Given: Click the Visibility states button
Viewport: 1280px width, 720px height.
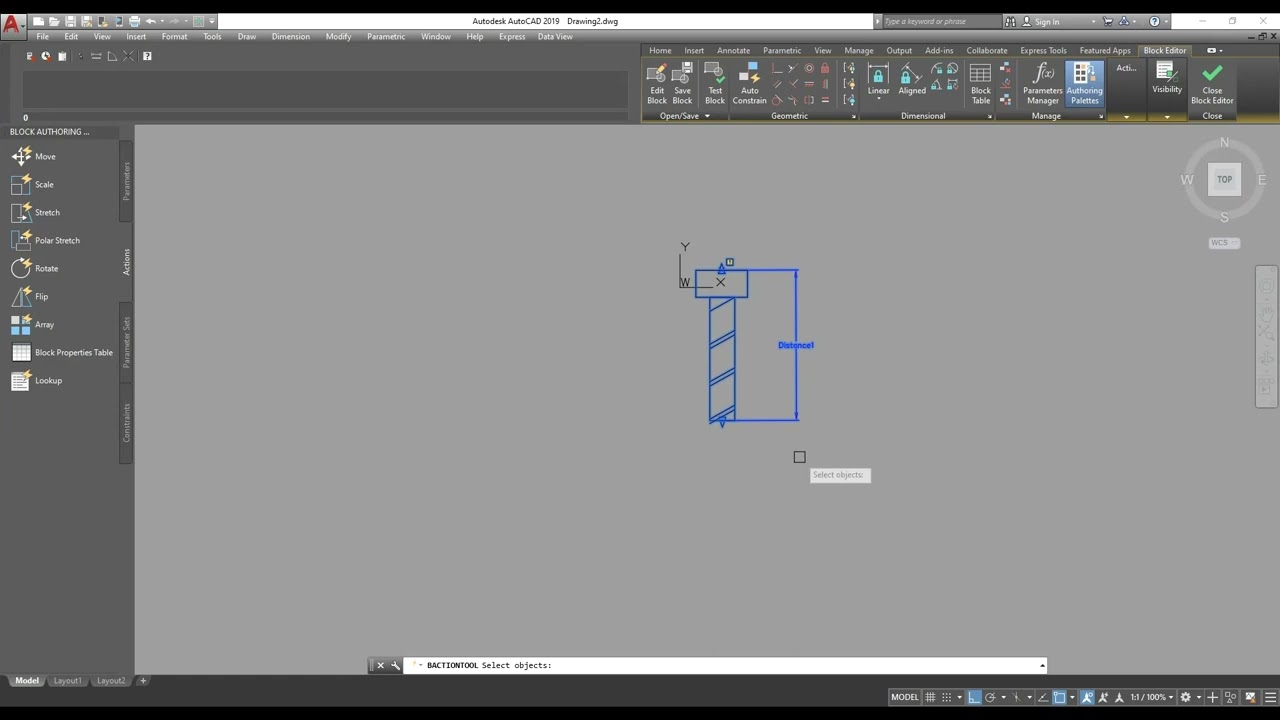Looking at the screenshot, I should (x=1167, y=78).
